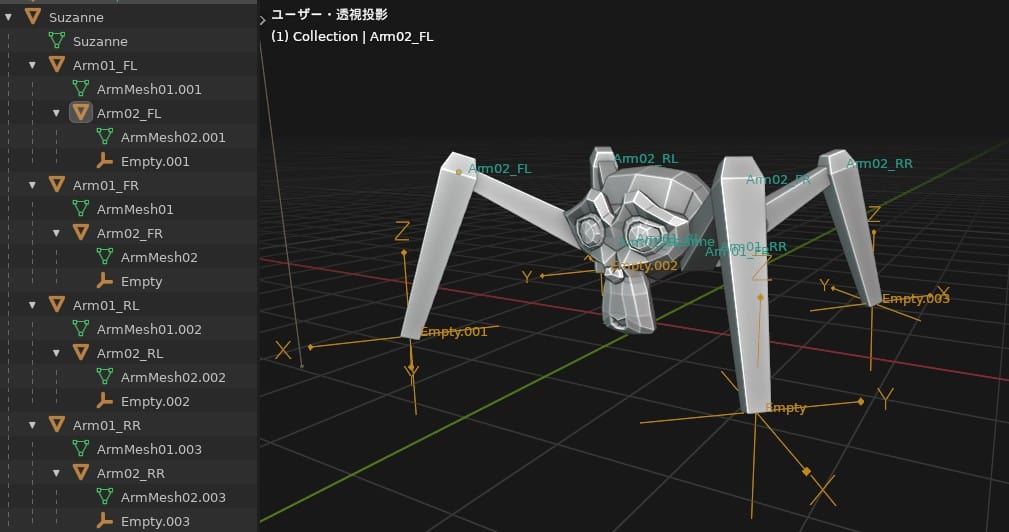Viewport: 1009px width, 532px height.
Task: Select the ArmMesh01.001 row name
Action: click(149, 89)
